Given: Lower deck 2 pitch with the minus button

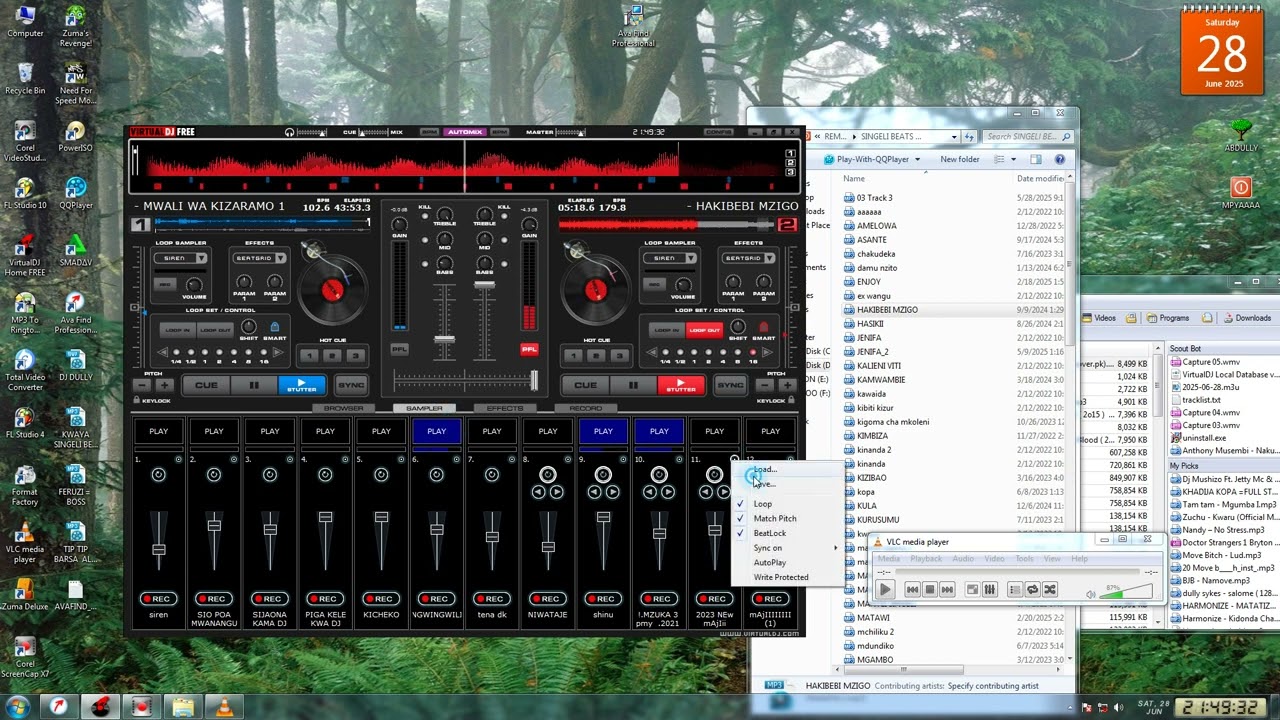Looking at the screenshot, I should (x=767, y=385).
